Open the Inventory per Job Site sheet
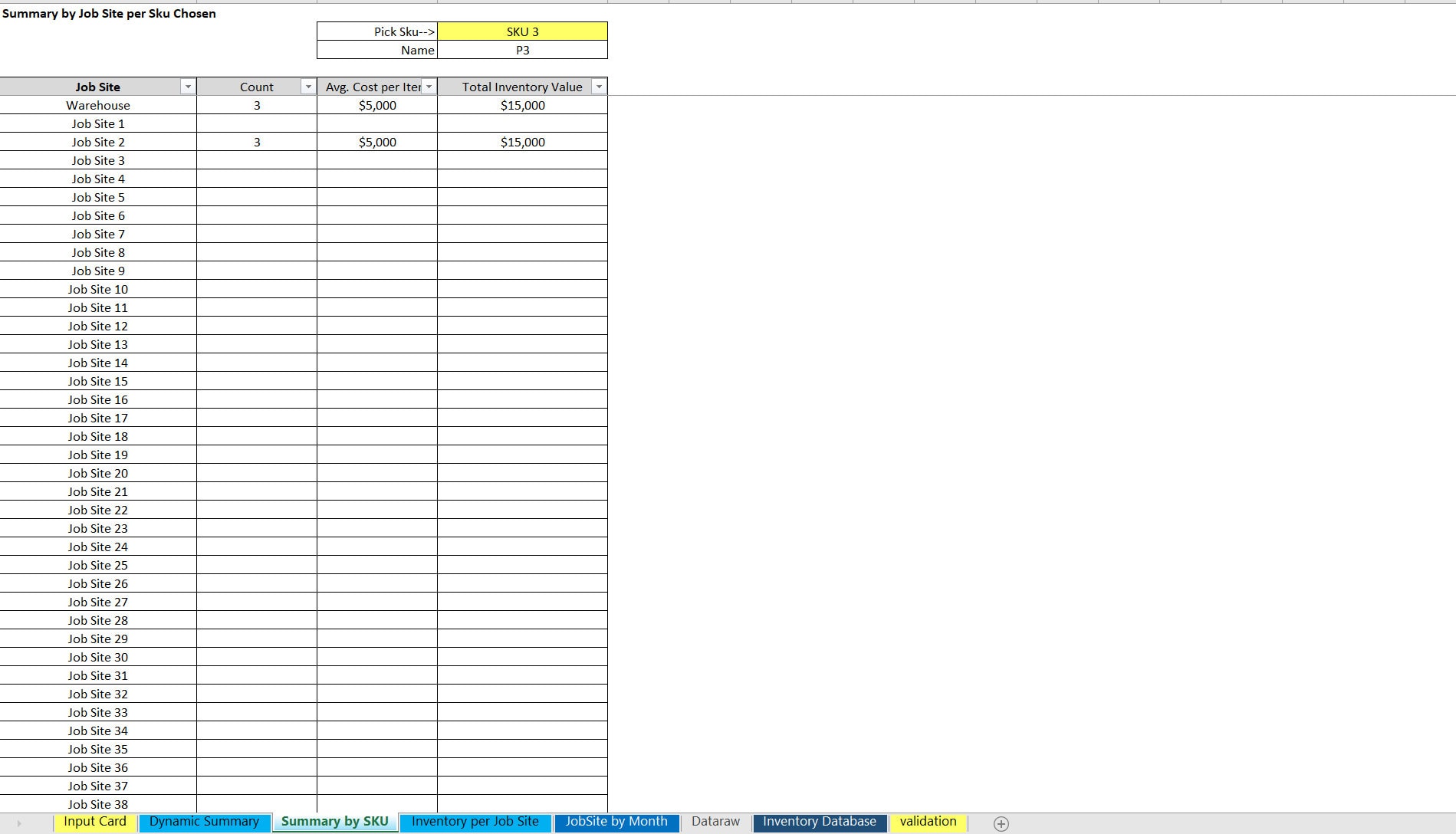 tap(474, 821)
